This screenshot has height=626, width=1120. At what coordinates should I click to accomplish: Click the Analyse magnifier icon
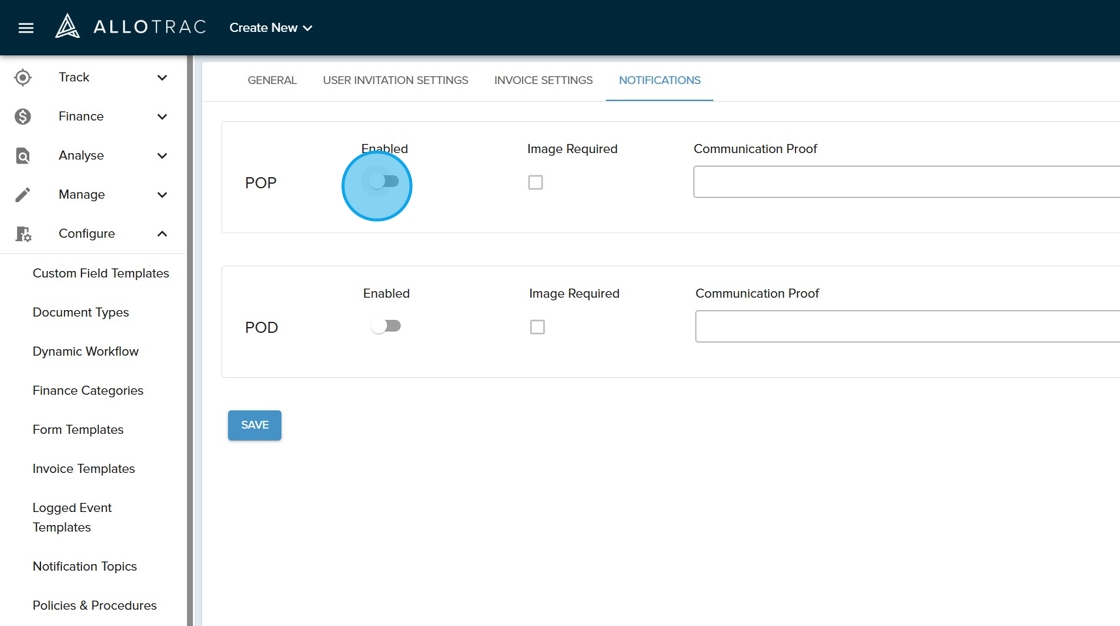pyautogui.click(x=23, y=156)
